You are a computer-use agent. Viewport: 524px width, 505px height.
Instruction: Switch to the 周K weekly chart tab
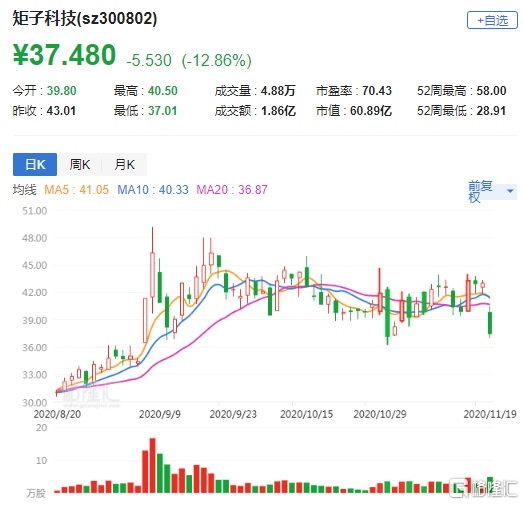(x=80, y=164)
